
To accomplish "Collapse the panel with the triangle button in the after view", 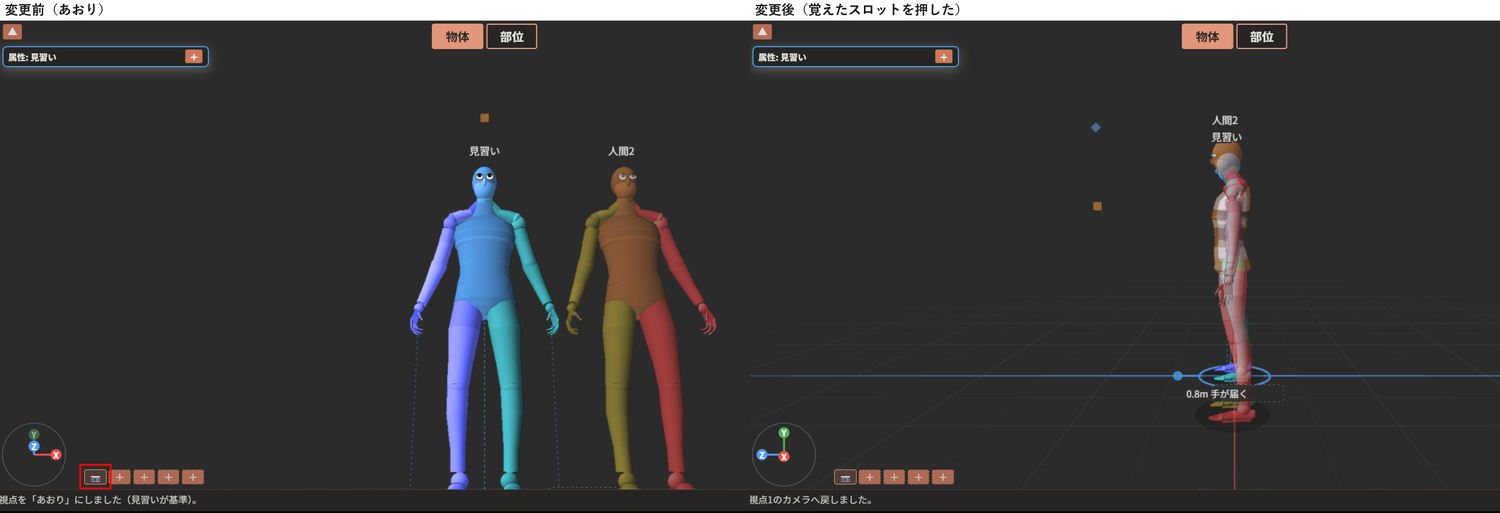I will pyautogui.click(x=763, y=32).
